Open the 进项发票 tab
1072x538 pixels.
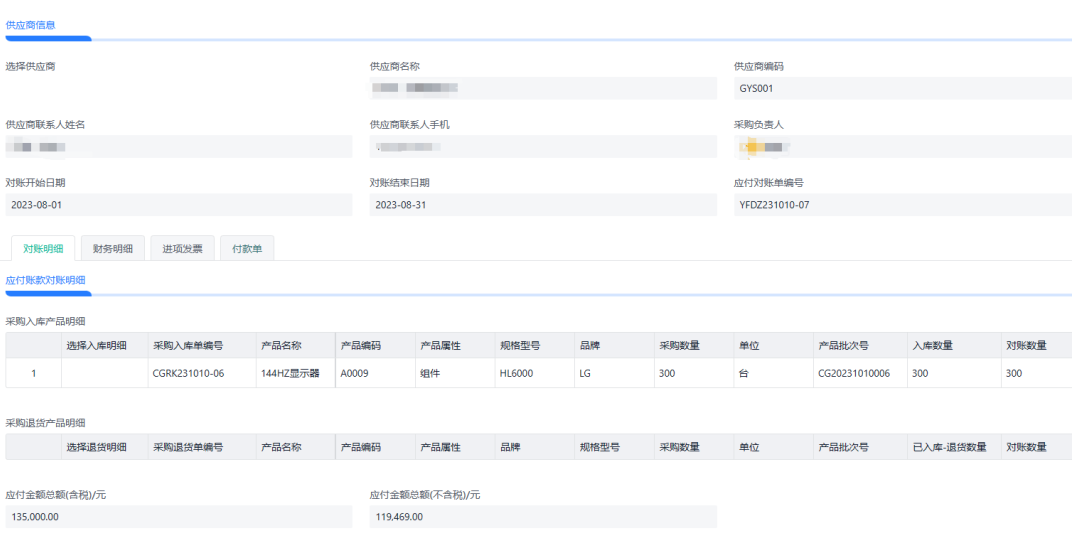(182, 248)
